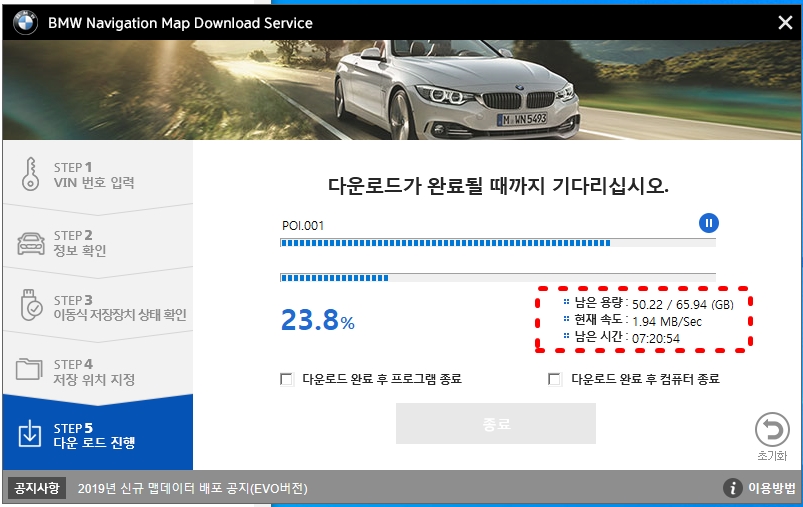Screen dimensions: 803x507
Task: Click the 초기화 reset icon
Action: click(772, 429)
